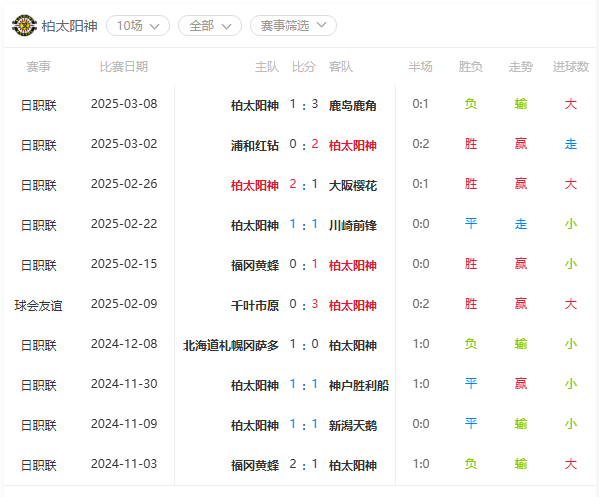Click the 半场 column header
599x497 pixels.
click(420, 67)
